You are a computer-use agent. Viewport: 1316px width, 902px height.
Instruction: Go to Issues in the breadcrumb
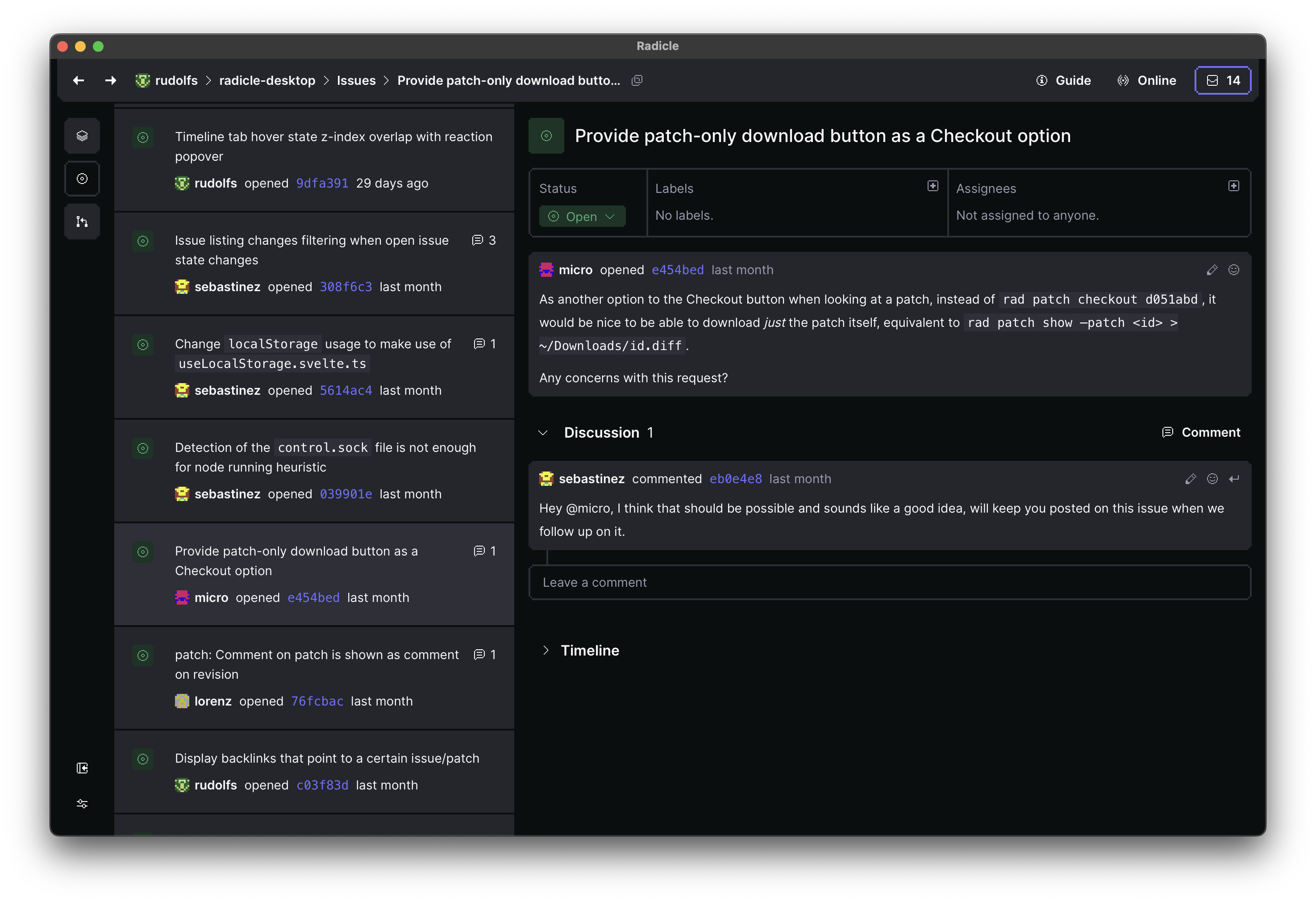[356, 80]
